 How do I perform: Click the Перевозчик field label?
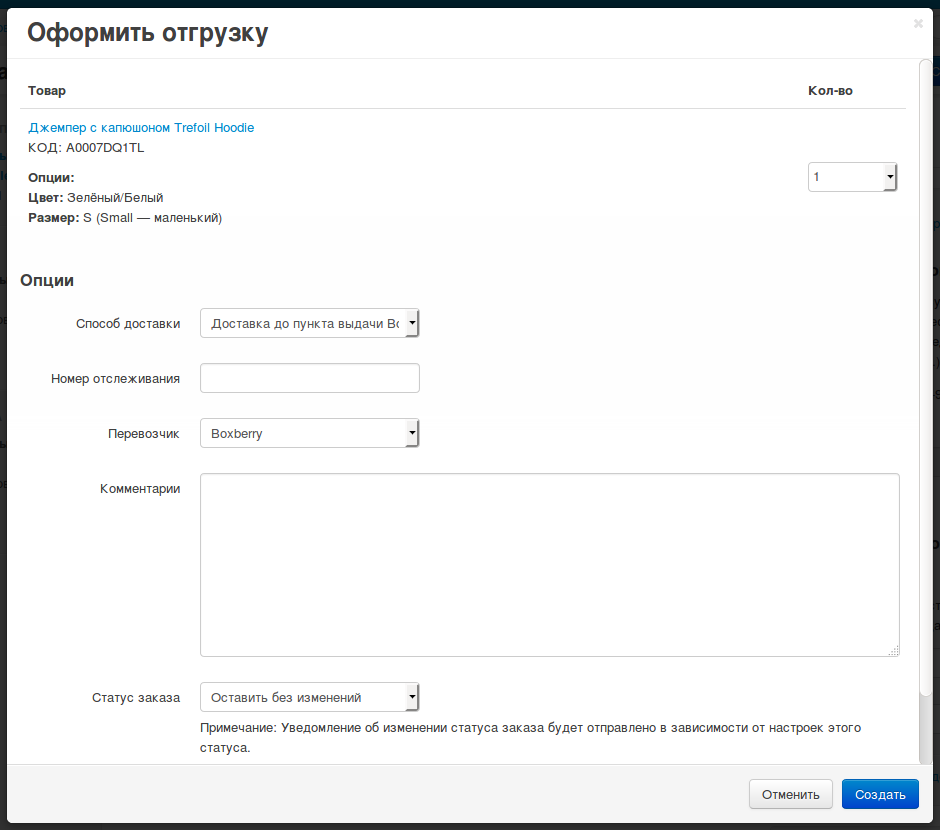click(144, 433)
